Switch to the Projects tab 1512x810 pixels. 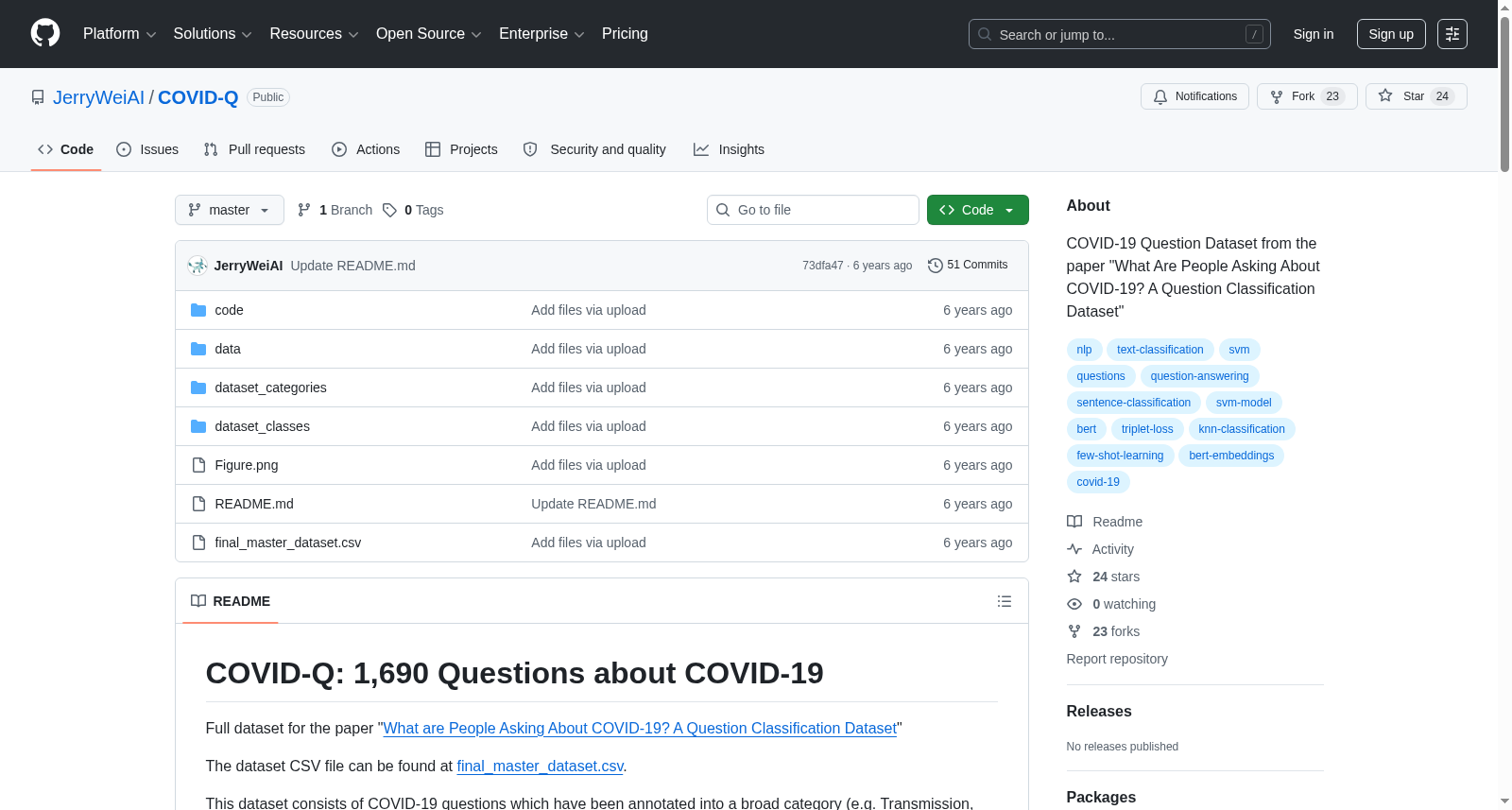coord(461,149)
